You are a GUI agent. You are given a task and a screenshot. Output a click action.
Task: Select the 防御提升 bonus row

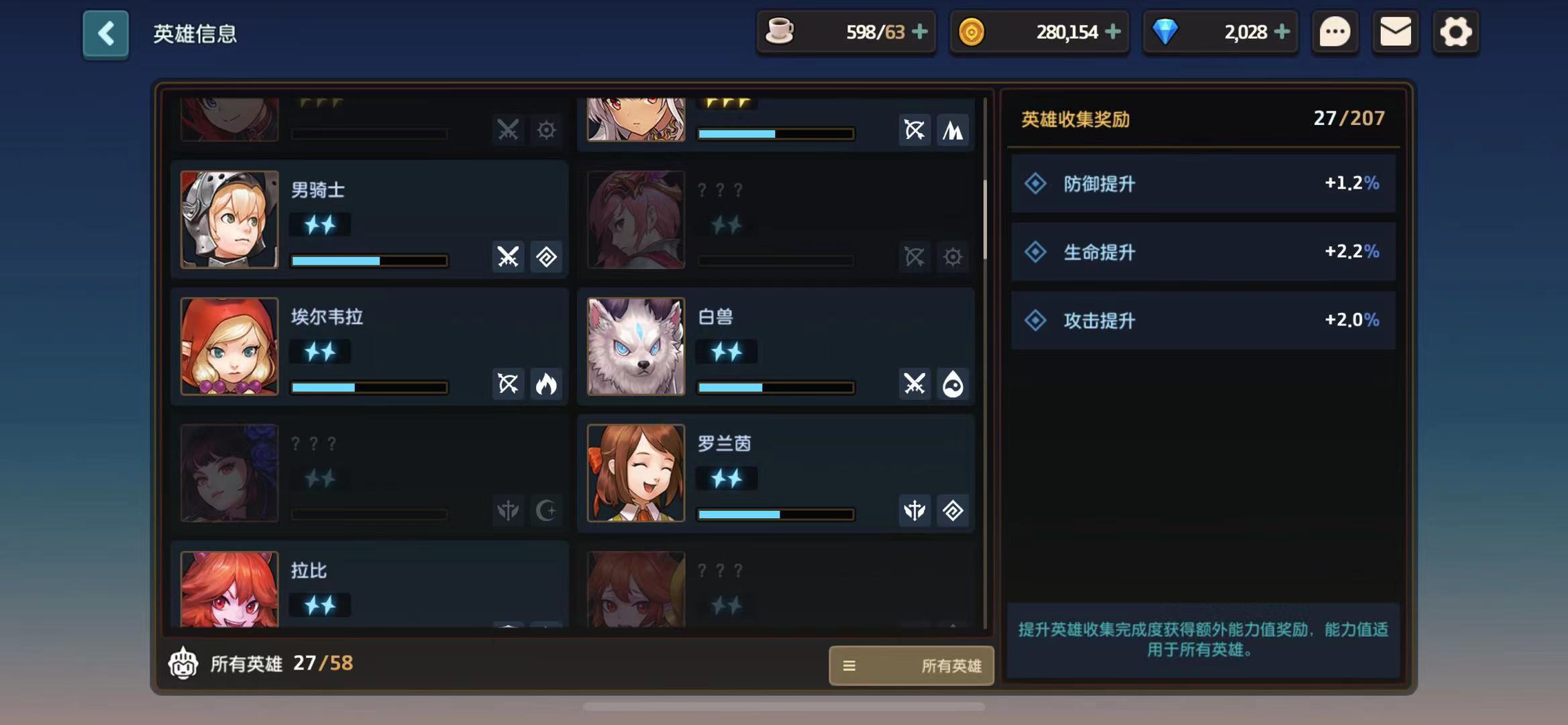click(x=1203, y=183)
